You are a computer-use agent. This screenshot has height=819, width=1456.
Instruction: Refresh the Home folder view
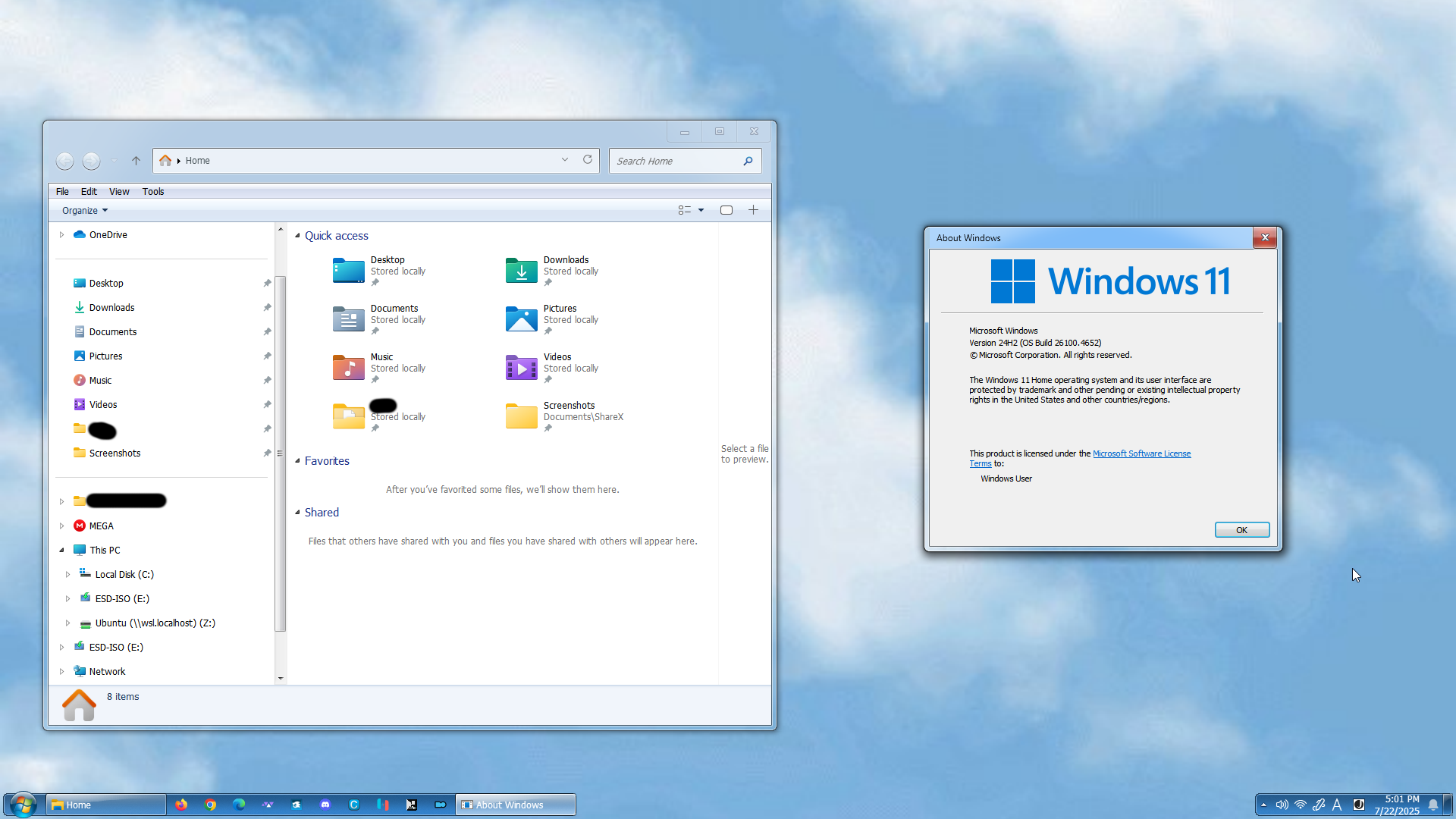588,160
